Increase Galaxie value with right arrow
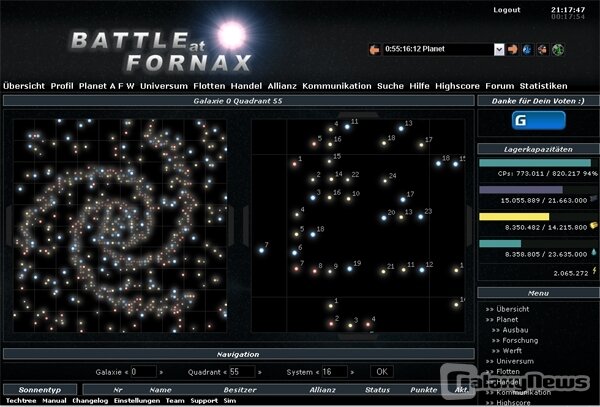 [x=161, y=372]
